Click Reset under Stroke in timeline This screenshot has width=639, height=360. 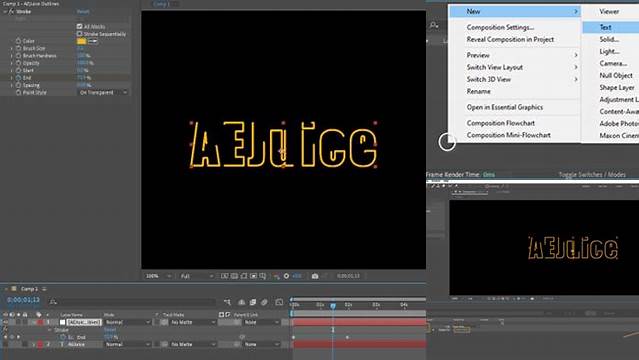click(x=110, y=329)
